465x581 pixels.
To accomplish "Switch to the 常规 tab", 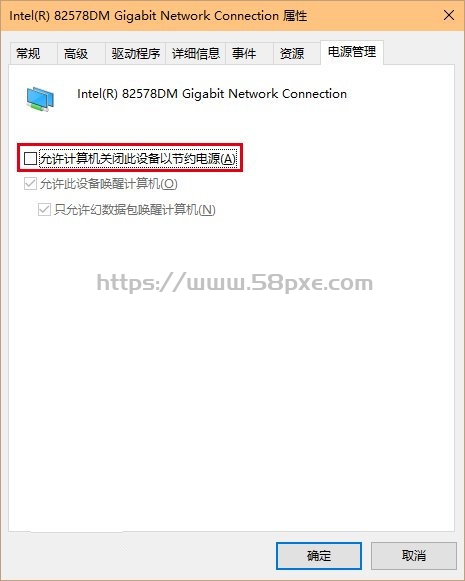I will pyautogui.click(x=28, y=54).
